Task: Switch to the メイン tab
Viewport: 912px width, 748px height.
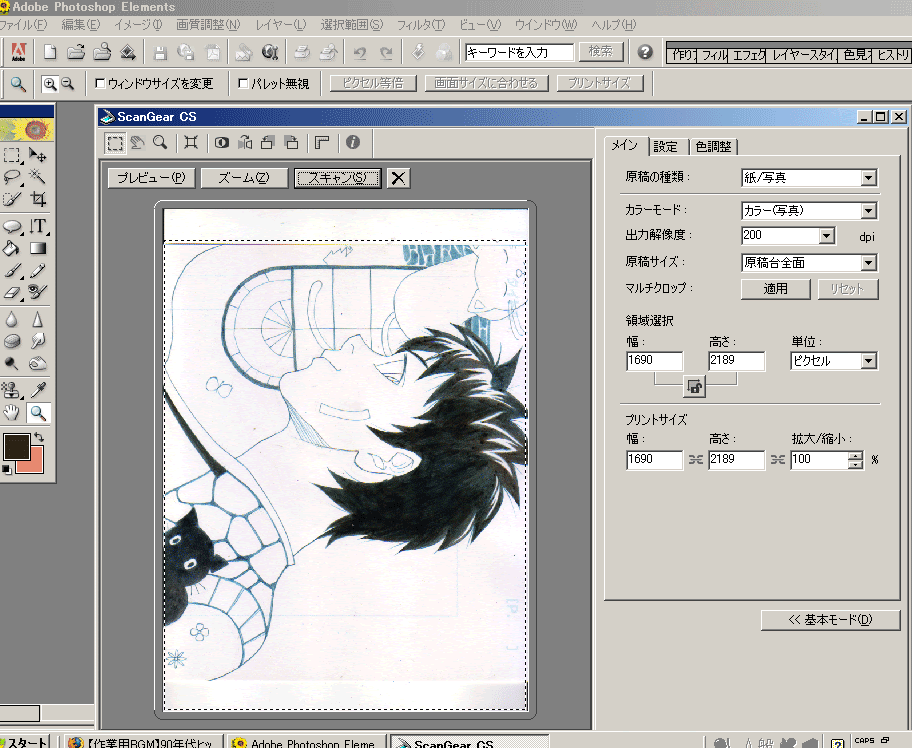Action: point(626,145)
